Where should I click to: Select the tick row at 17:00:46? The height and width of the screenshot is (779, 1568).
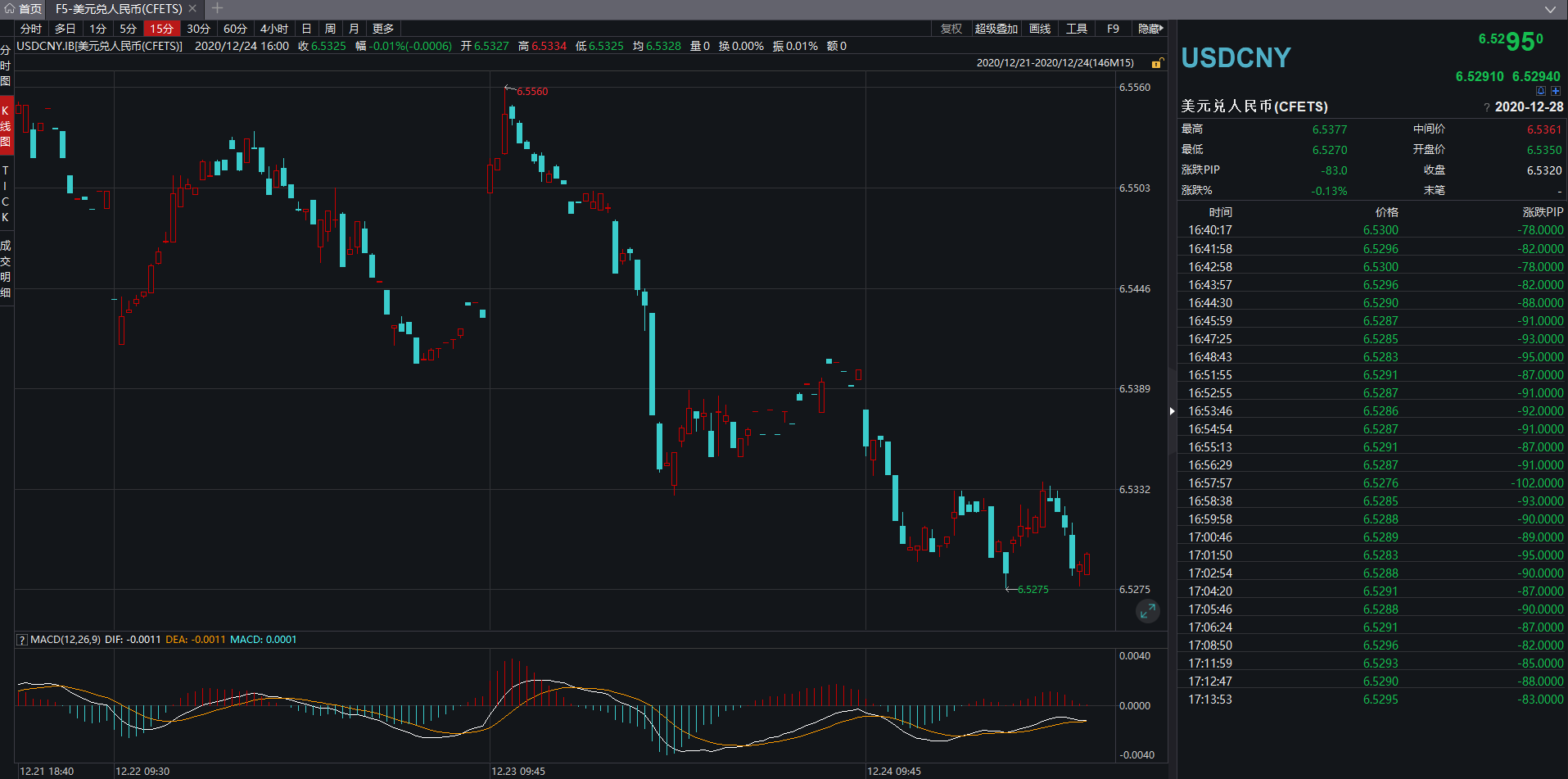click(1372, 537)
